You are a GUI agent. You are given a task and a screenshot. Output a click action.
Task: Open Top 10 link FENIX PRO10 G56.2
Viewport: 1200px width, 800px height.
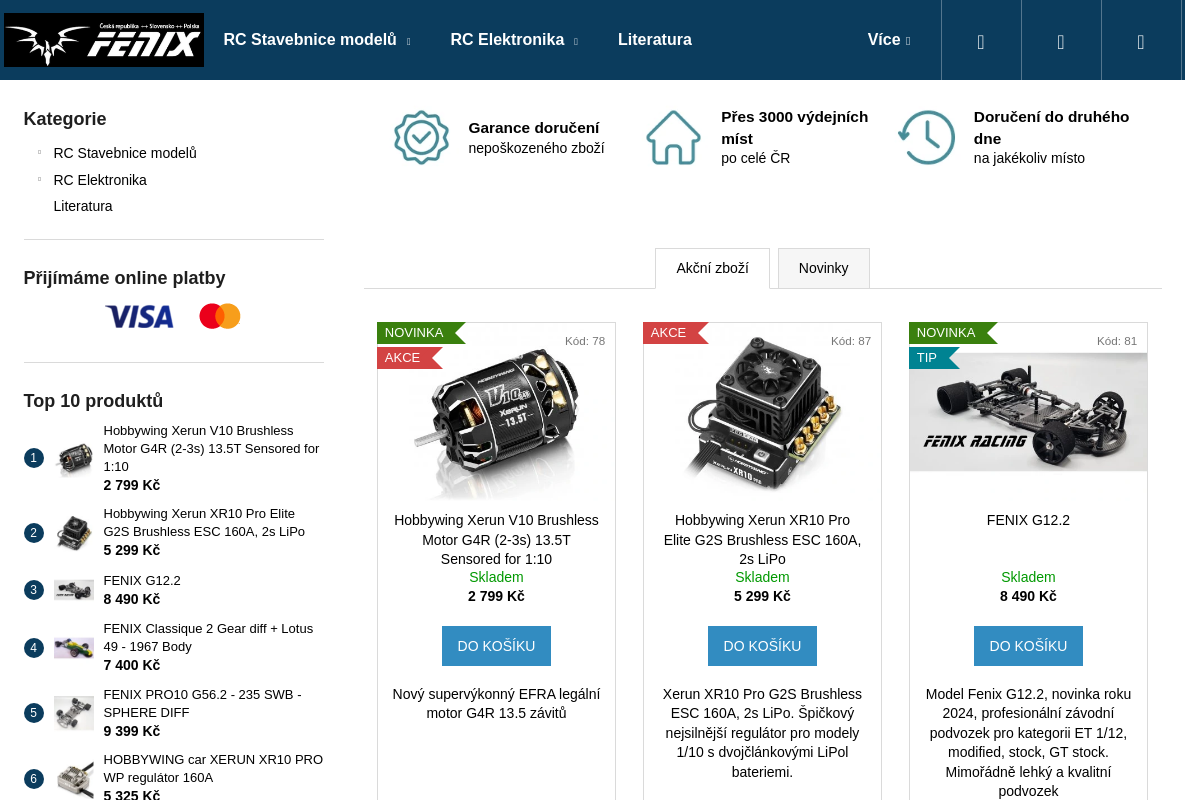202,704
